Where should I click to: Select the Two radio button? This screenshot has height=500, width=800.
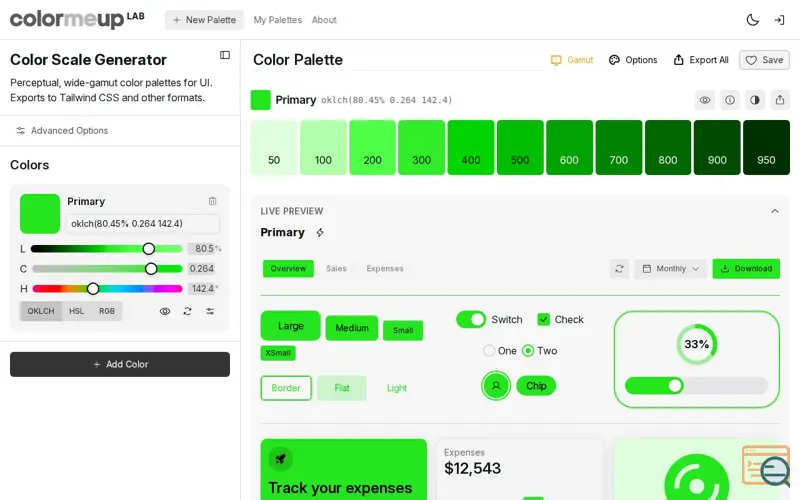(528, 351)
